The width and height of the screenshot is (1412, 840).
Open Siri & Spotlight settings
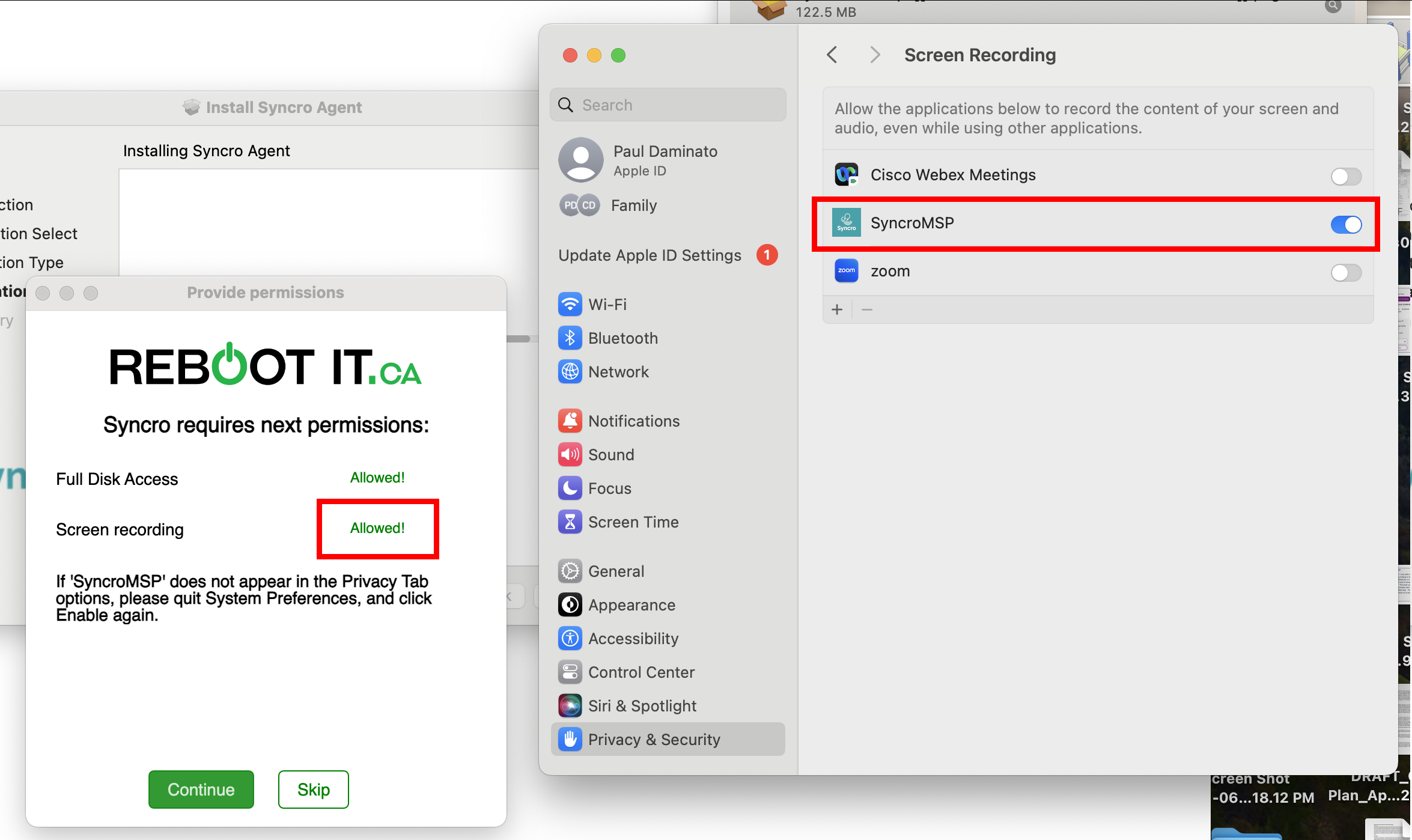642,706
